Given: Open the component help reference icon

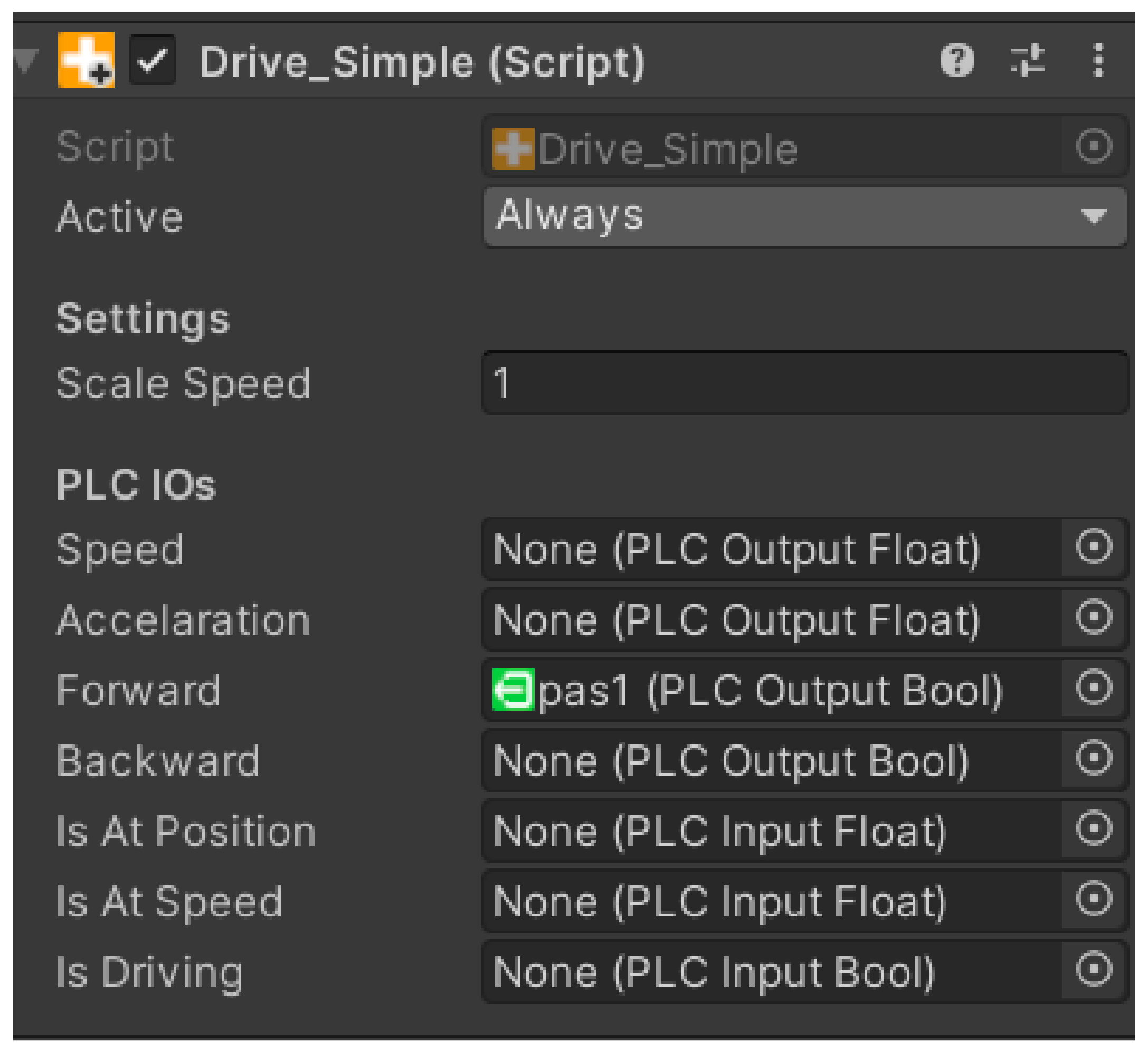Looking at the screenshot, I should (x=957, y=60).
